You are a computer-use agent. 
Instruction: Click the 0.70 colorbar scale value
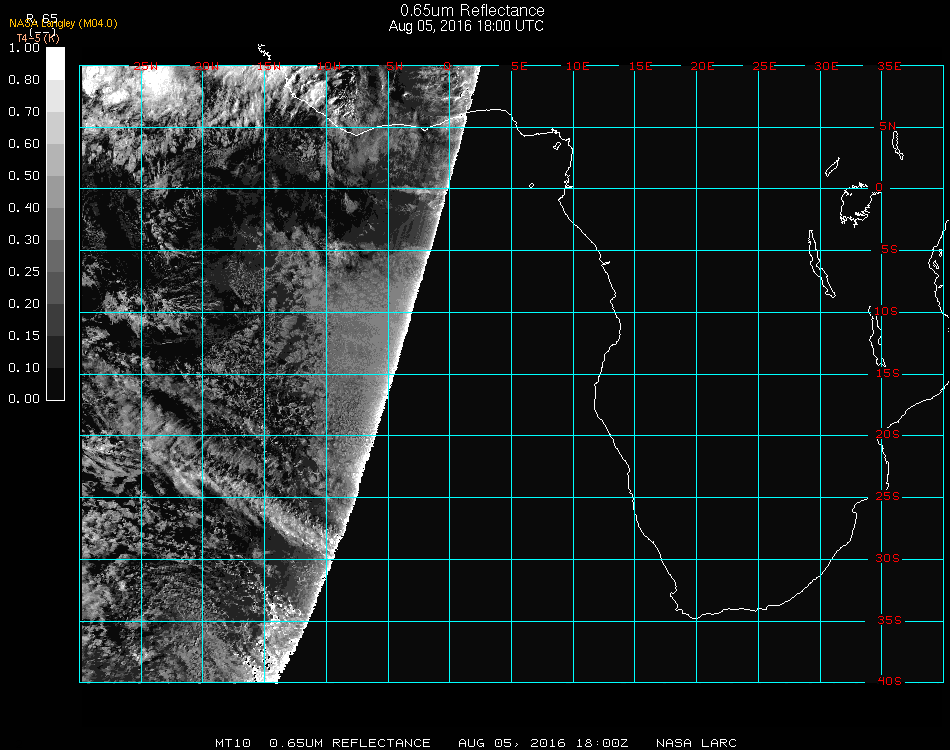24,112
